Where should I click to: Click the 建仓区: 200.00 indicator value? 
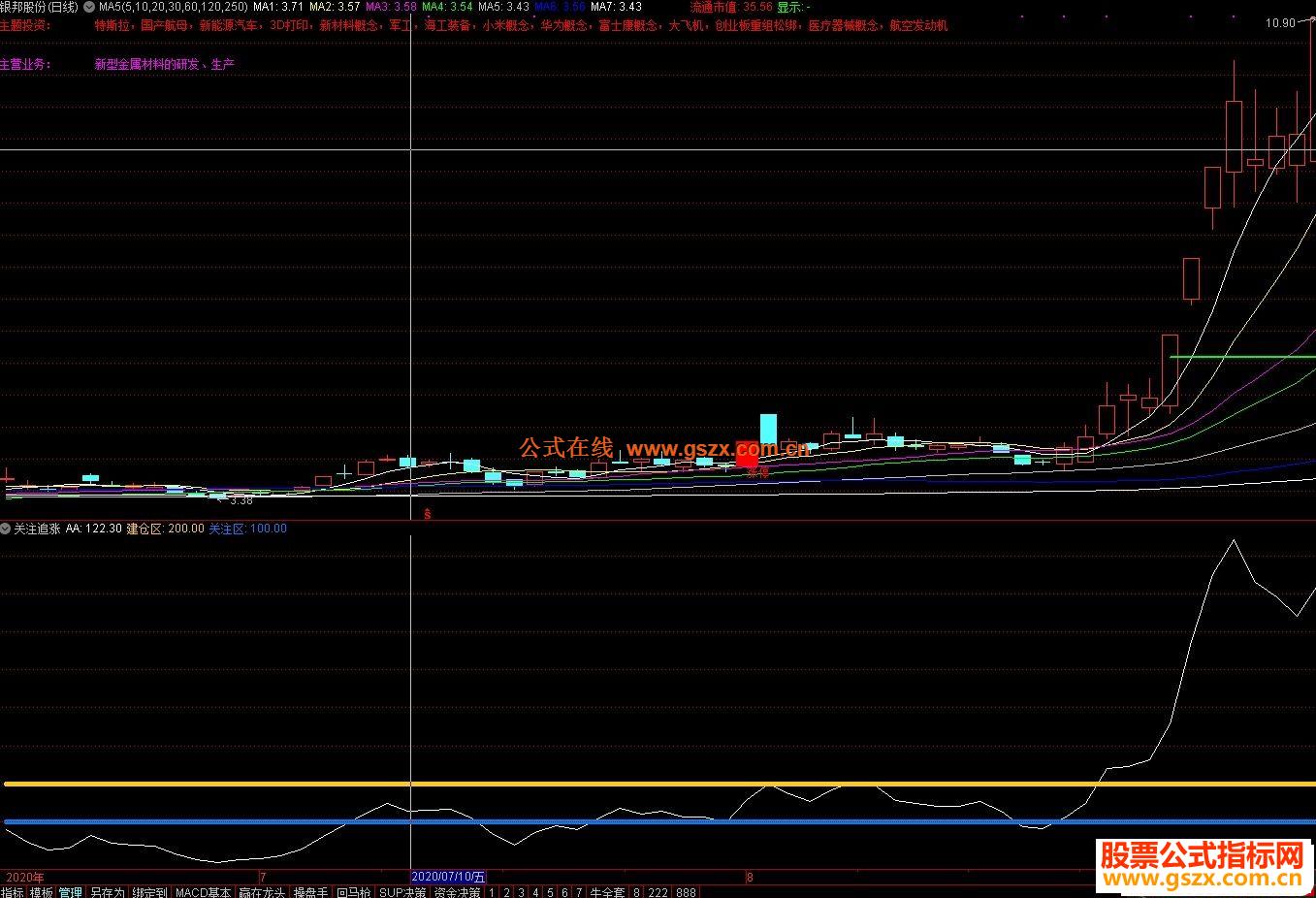pos(166,529)
